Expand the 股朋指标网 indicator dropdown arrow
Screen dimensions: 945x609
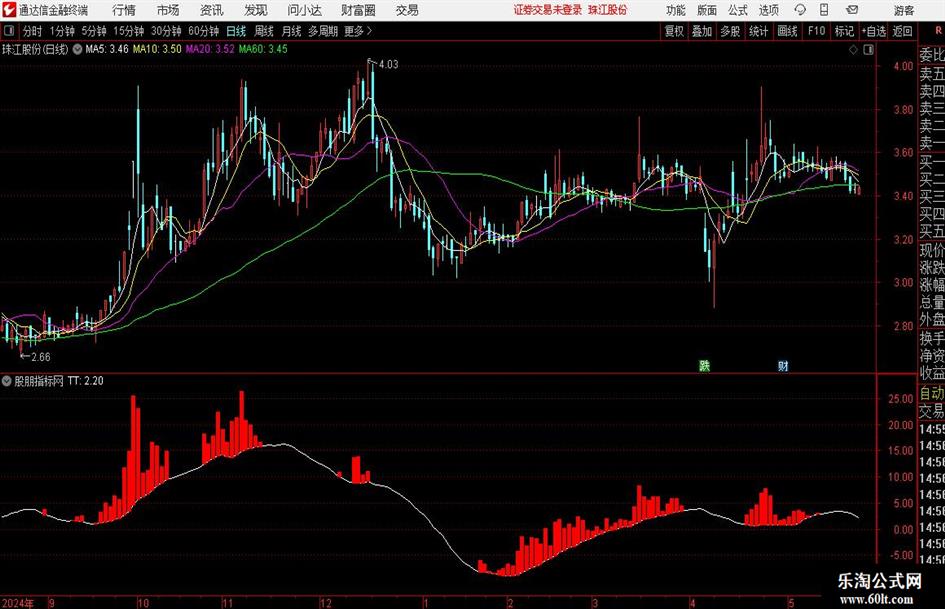7,381
